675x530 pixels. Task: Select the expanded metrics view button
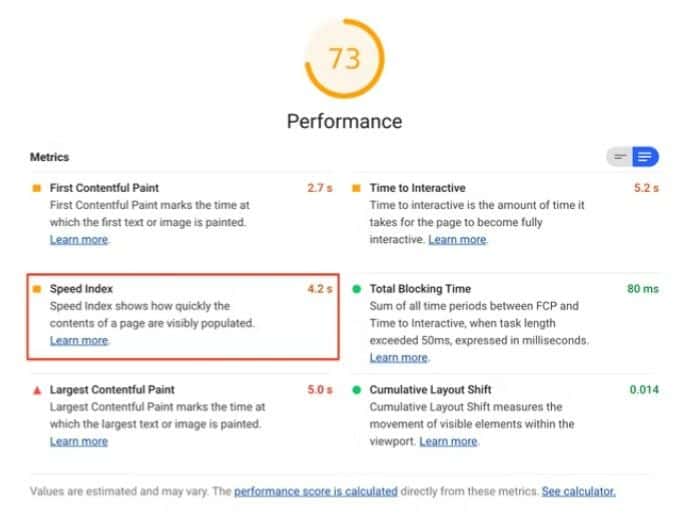coord(645,157)
